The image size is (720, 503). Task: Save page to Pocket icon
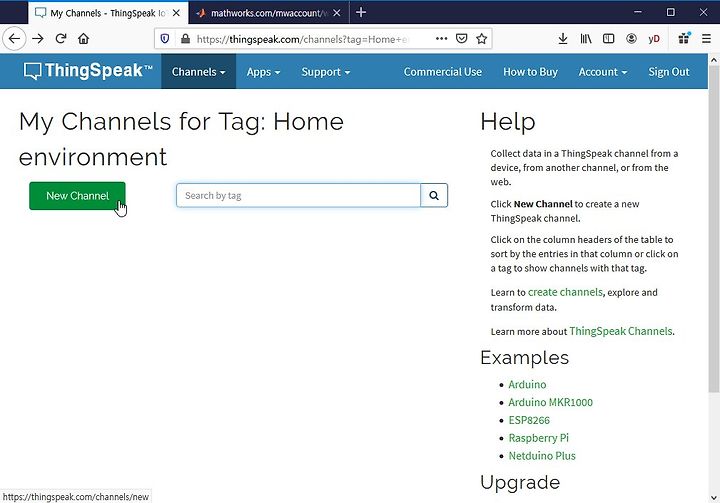[x=461, y=39]
